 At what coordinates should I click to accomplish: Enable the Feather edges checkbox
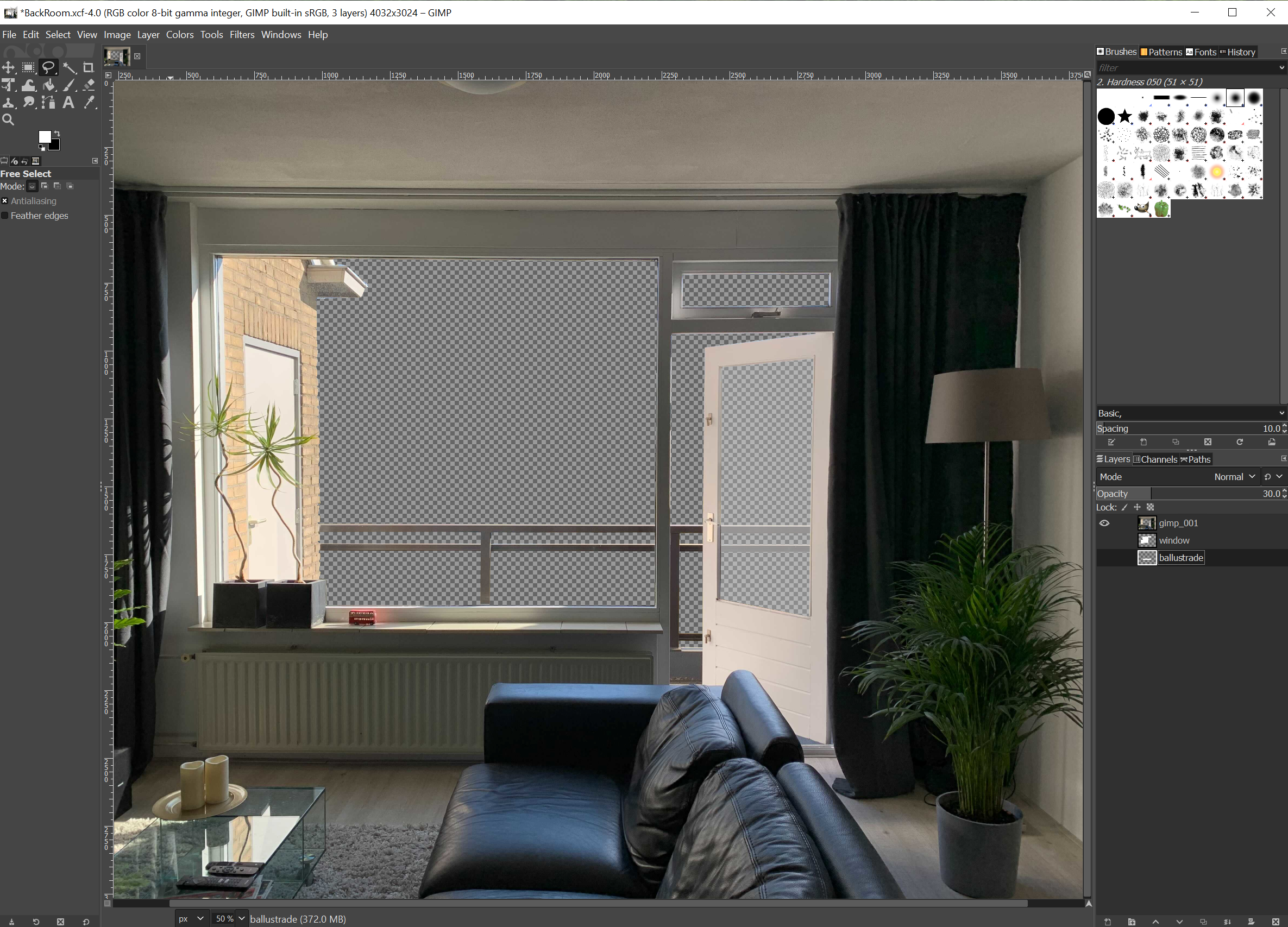[x=4, y=216]
